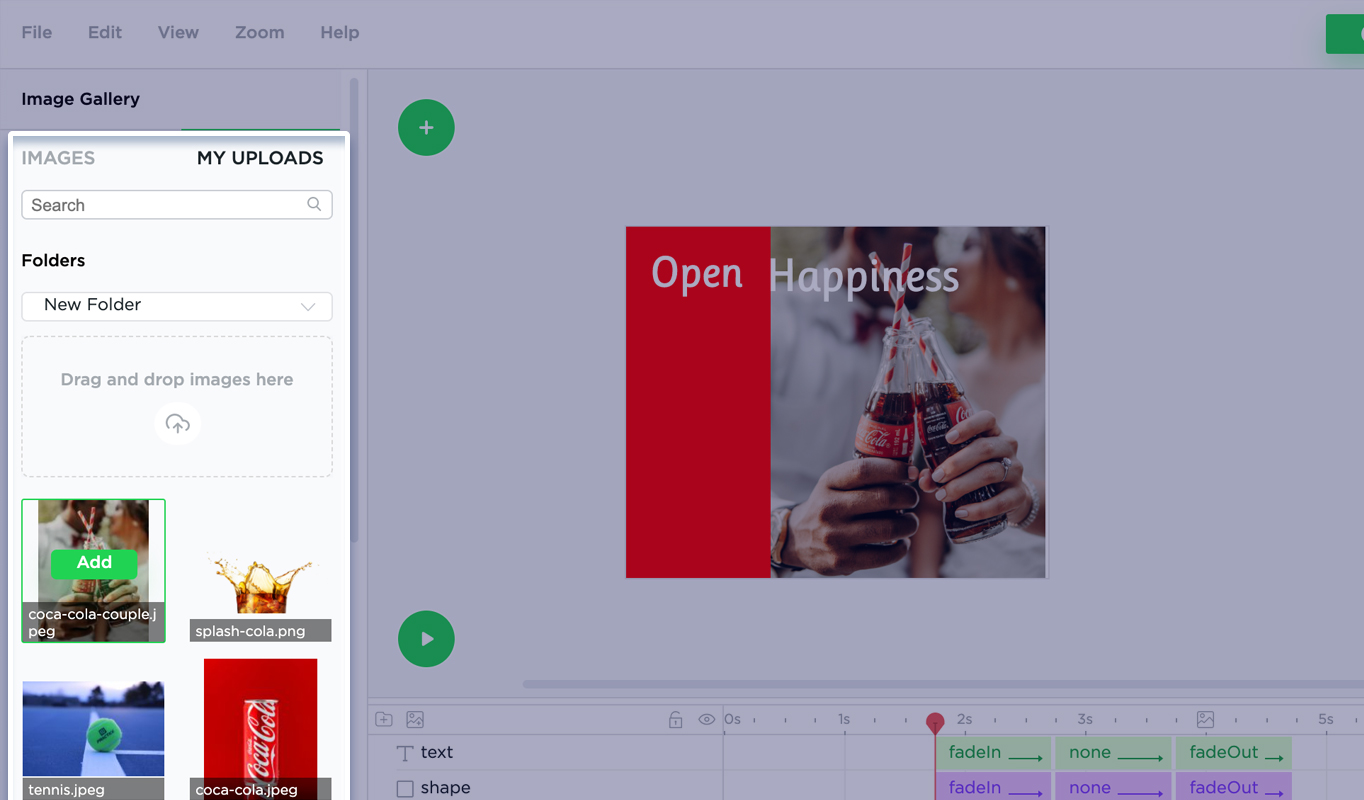Add coca-cola-couple image to canvas

(x=94, y=563)
